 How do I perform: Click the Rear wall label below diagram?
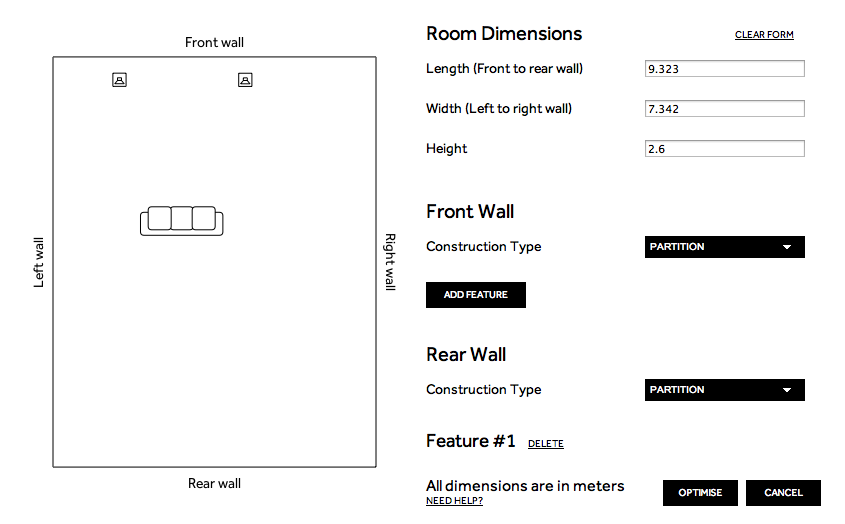[214, 484]
